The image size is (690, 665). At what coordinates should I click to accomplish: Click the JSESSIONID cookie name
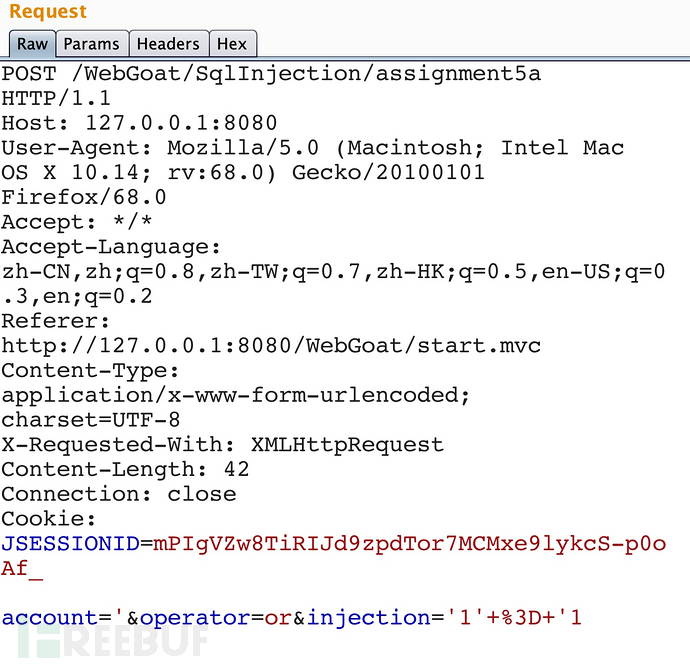click(x=70, y=544)
